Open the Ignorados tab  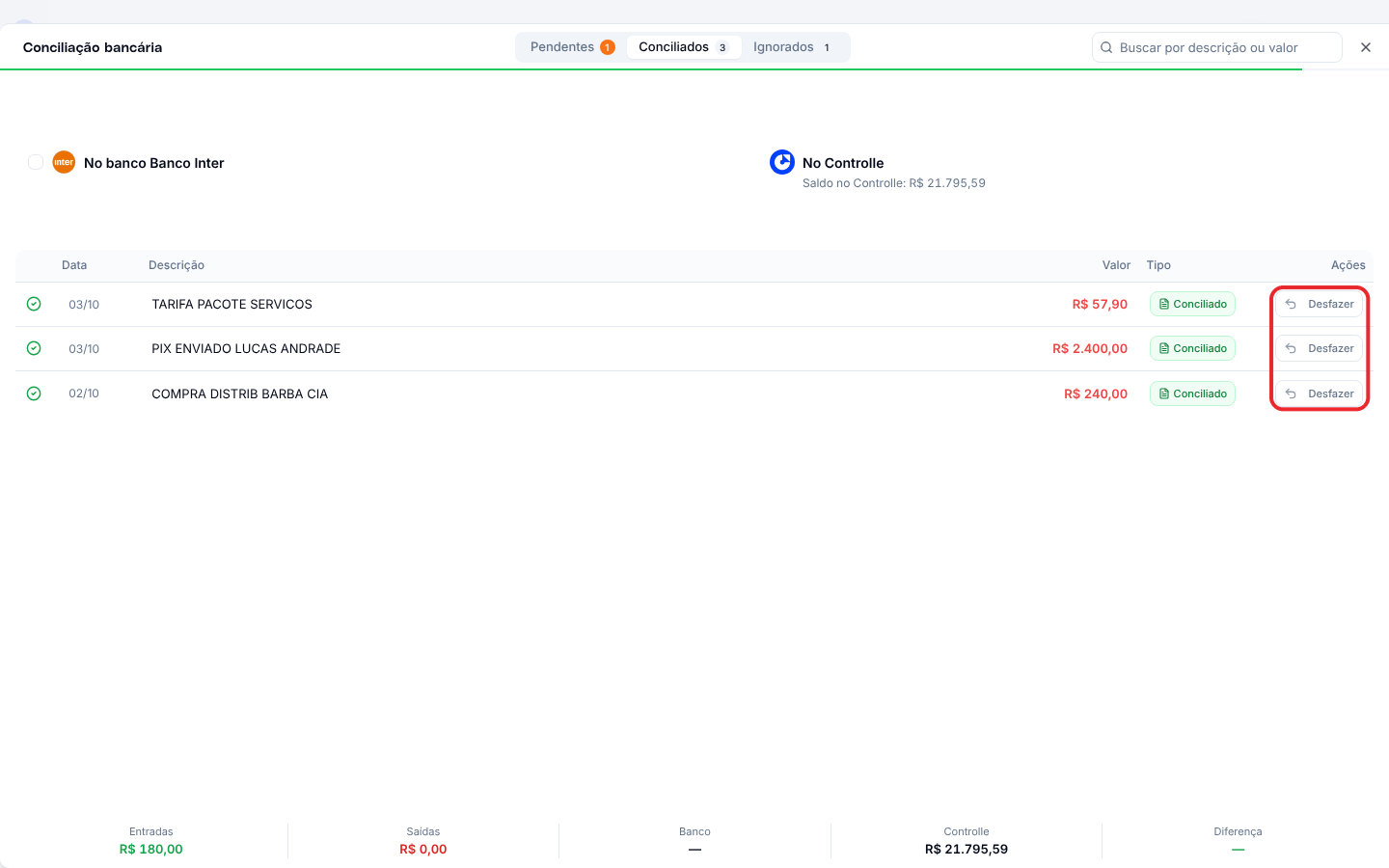[x=792, y=47]
